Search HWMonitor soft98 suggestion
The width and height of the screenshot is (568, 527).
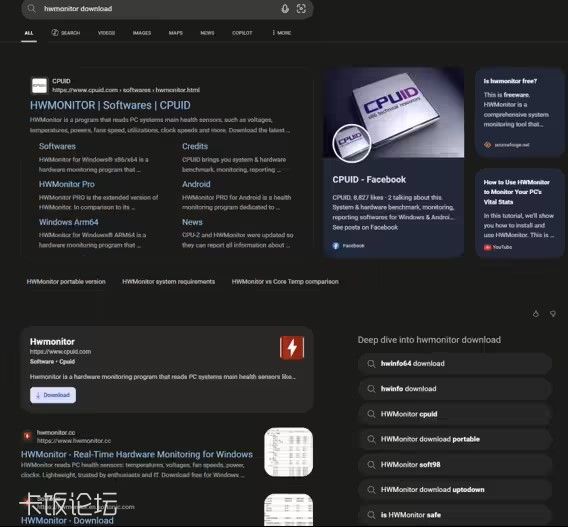[x=455, y=465]
